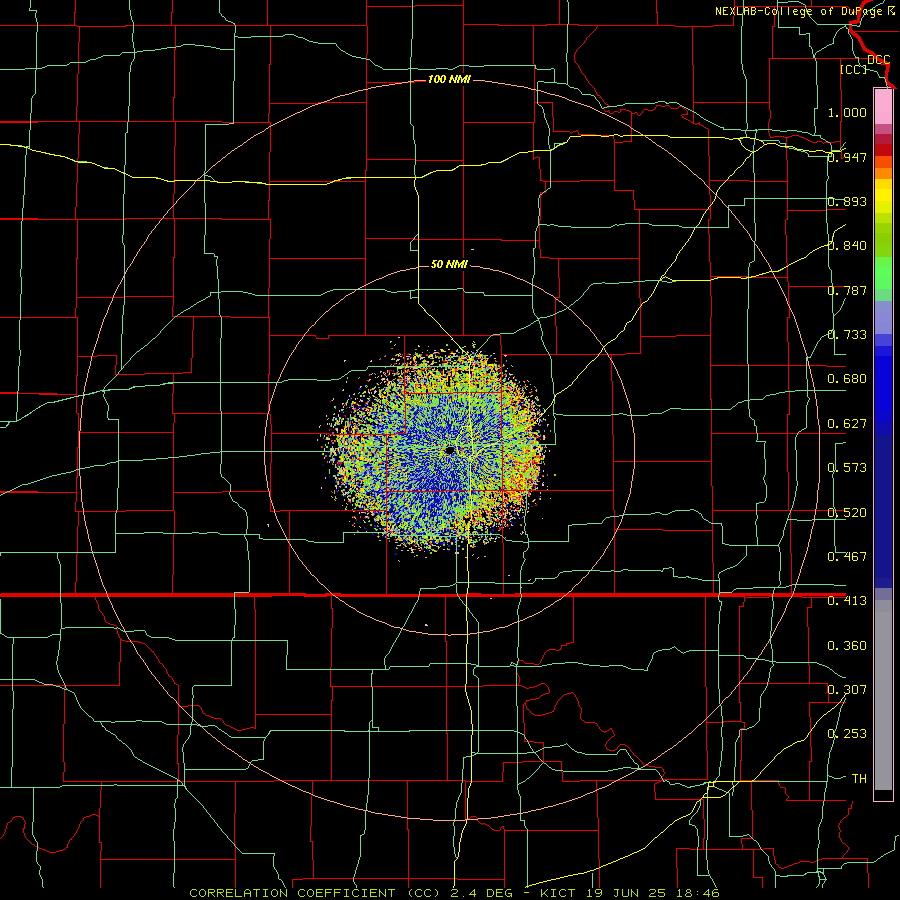Click the 1.000 legend value
Image resolution: width=900 pixels, height=900 pixels.
click(847, 112)
